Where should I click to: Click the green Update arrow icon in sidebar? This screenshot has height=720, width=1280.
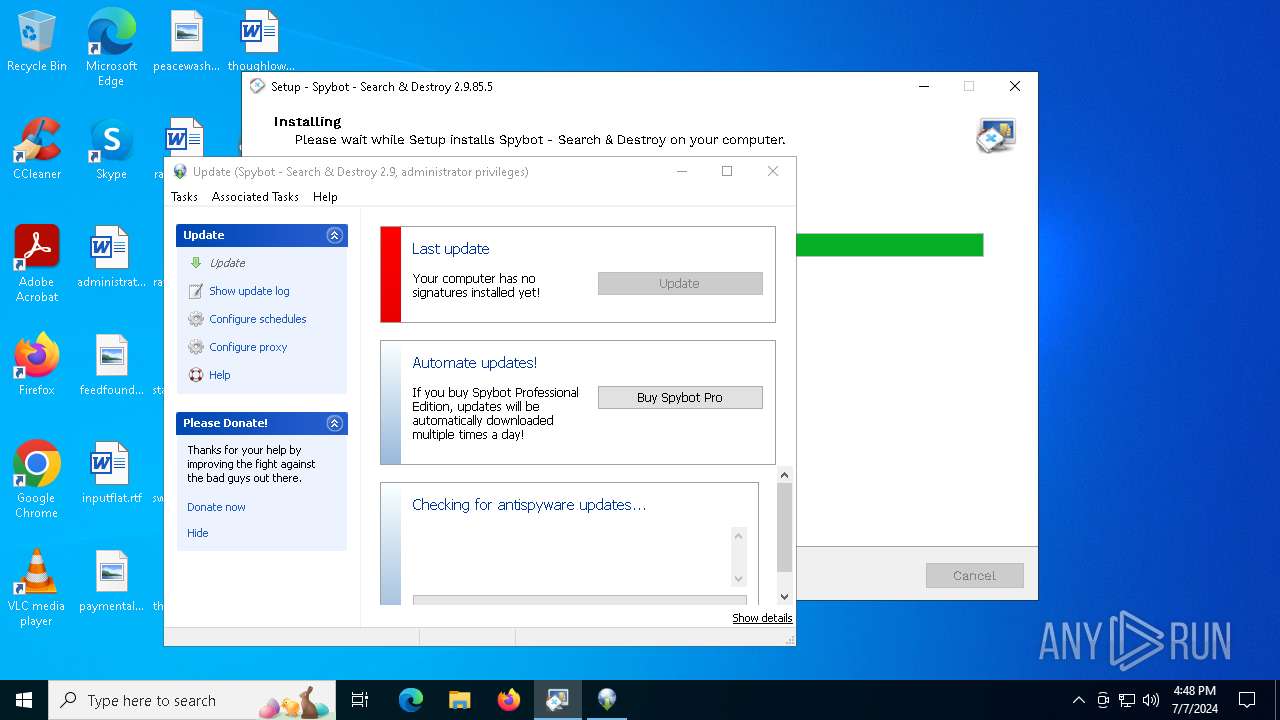click(x=196, y=263)
